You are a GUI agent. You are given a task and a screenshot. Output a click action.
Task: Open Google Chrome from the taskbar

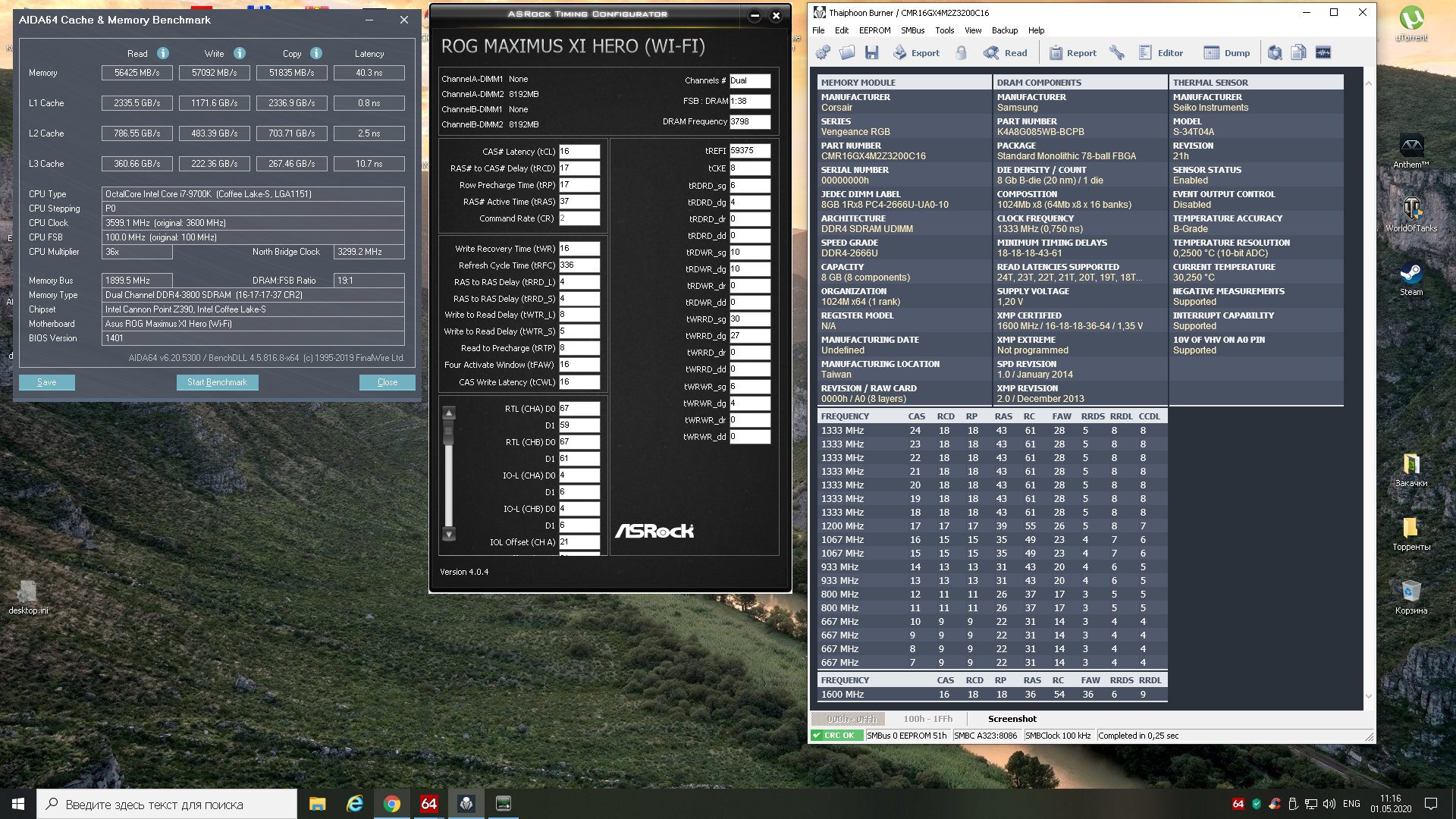(x=391, y=804)
